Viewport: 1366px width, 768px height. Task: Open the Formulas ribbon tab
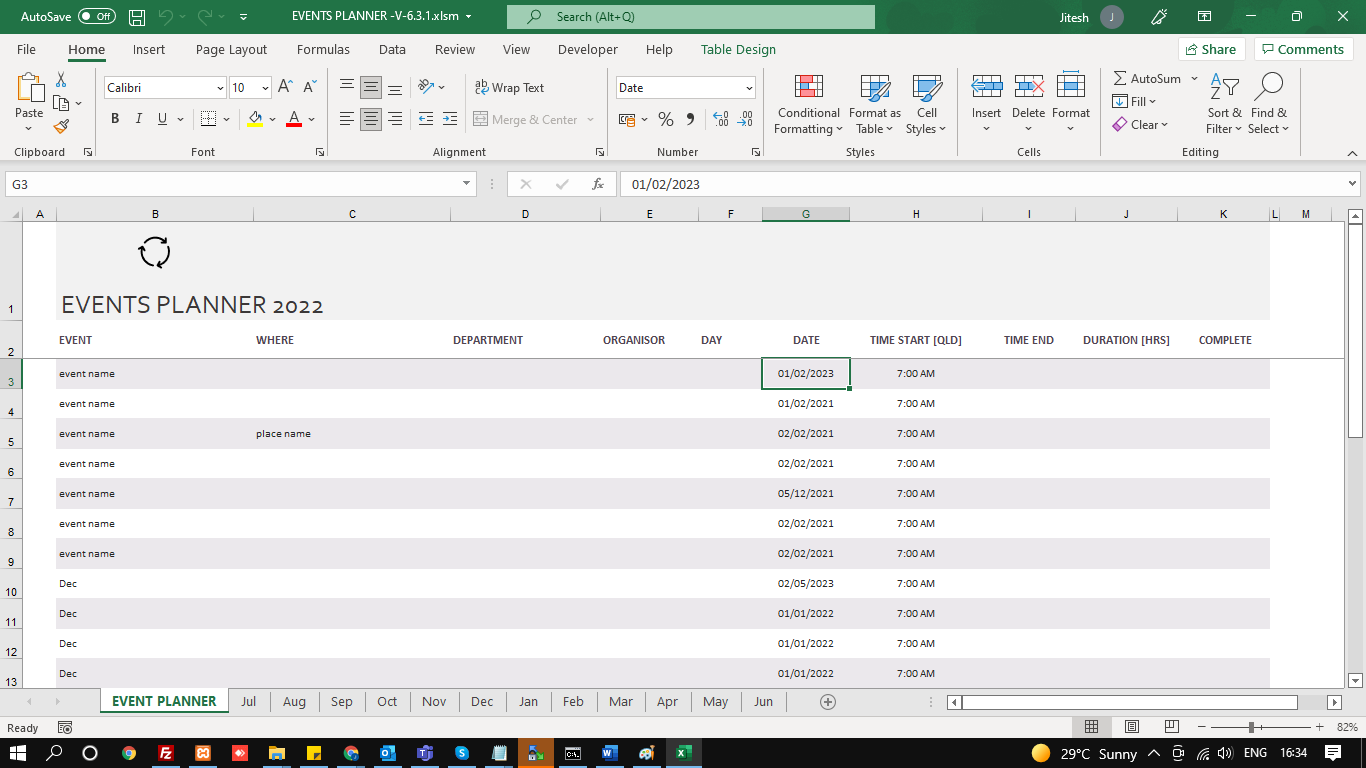[323, 50]
